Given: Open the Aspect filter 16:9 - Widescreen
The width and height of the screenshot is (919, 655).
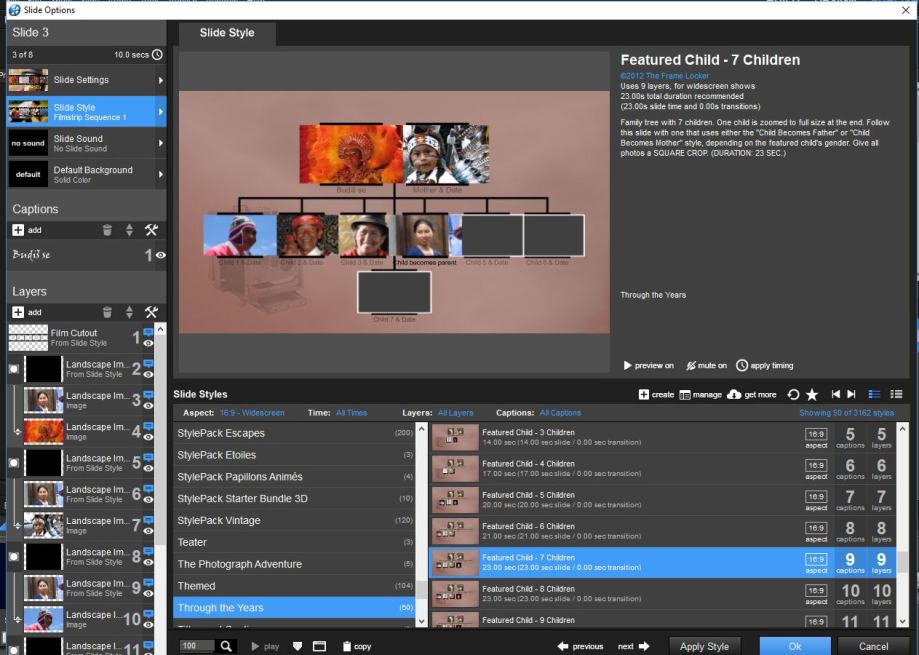Looking at the screenshot, I should point(251,413).
